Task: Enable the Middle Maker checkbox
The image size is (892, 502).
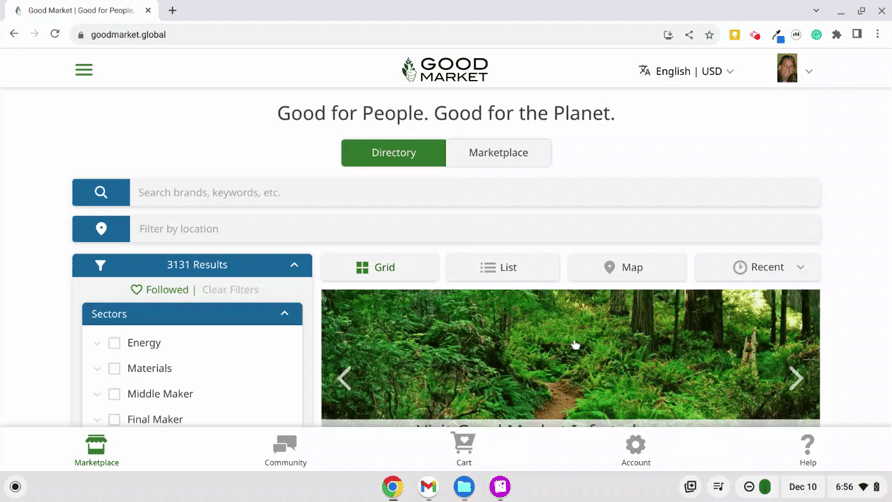Action: 114,394
